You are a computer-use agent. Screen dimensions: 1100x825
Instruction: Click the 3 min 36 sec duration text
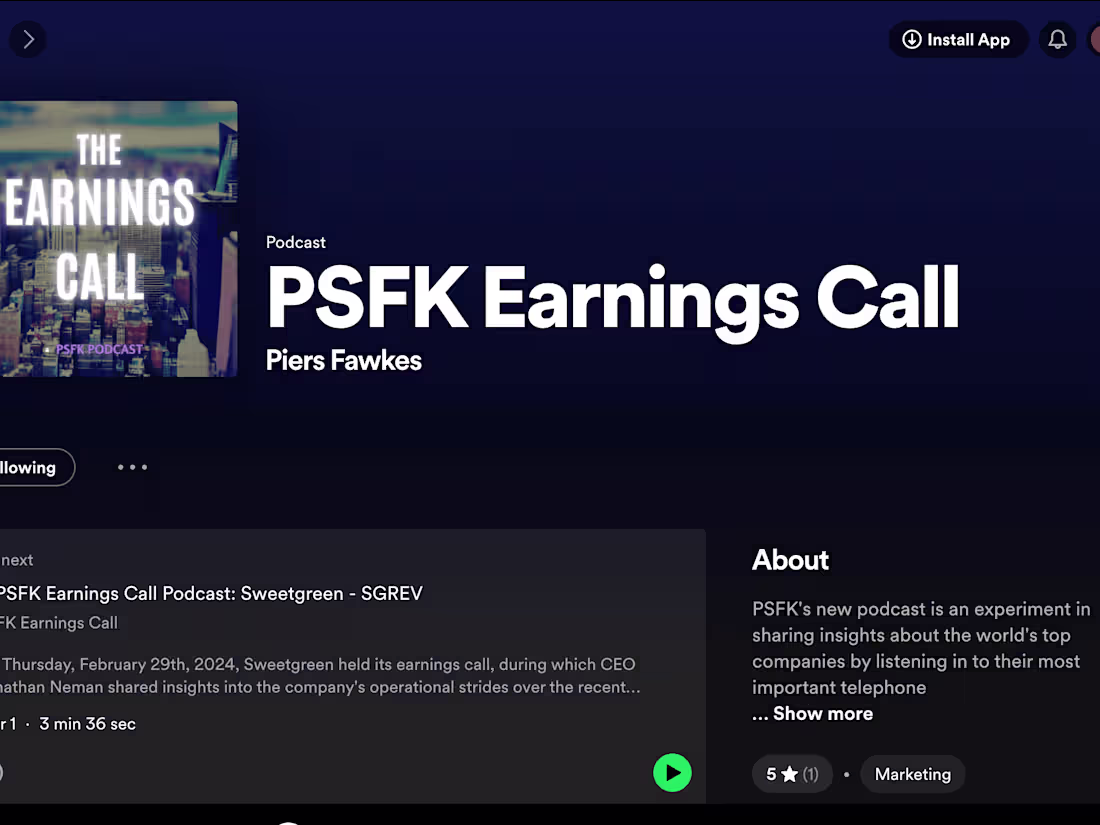(x=88, y=724)
